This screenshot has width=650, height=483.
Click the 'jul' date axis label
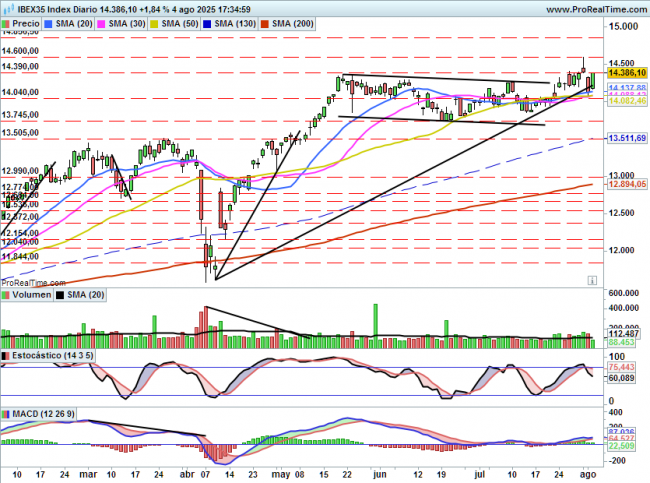pos(479,474)
